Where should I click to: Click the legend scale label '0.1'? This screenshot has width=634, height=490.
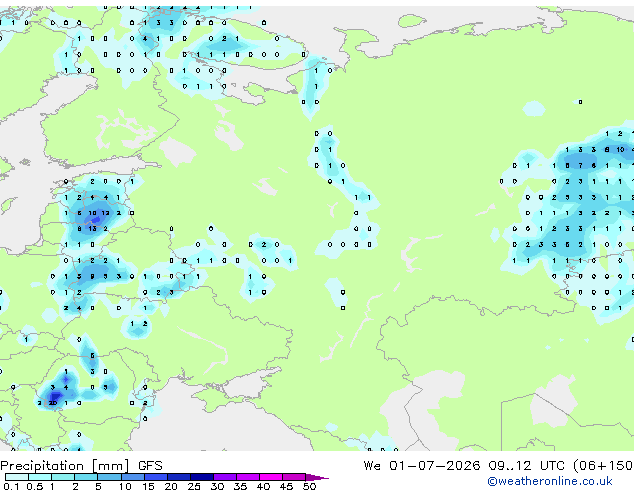pos(11,486)
